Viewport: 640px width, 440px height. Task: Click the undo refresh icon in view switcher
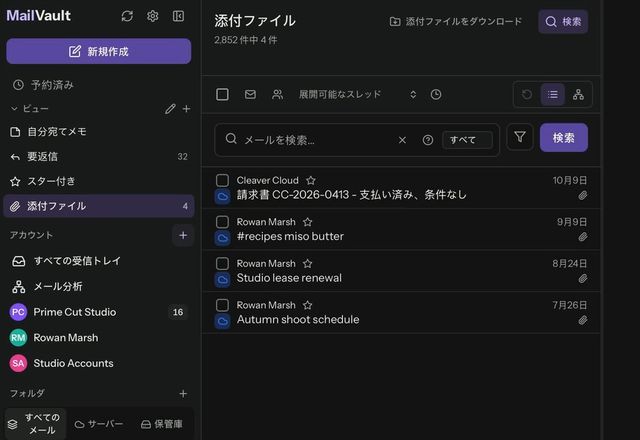click(527, 95)
